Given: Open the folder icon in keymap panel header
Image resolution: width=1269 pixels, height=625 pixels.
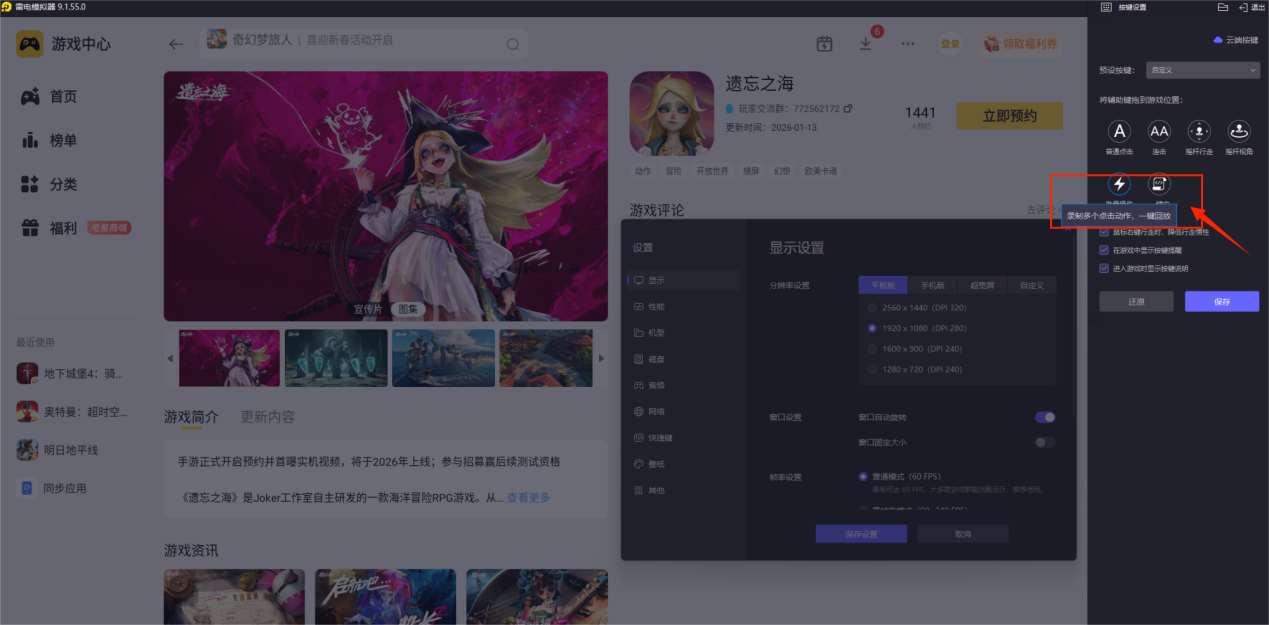Looking at the screenshot, I should pos(1223,7).
